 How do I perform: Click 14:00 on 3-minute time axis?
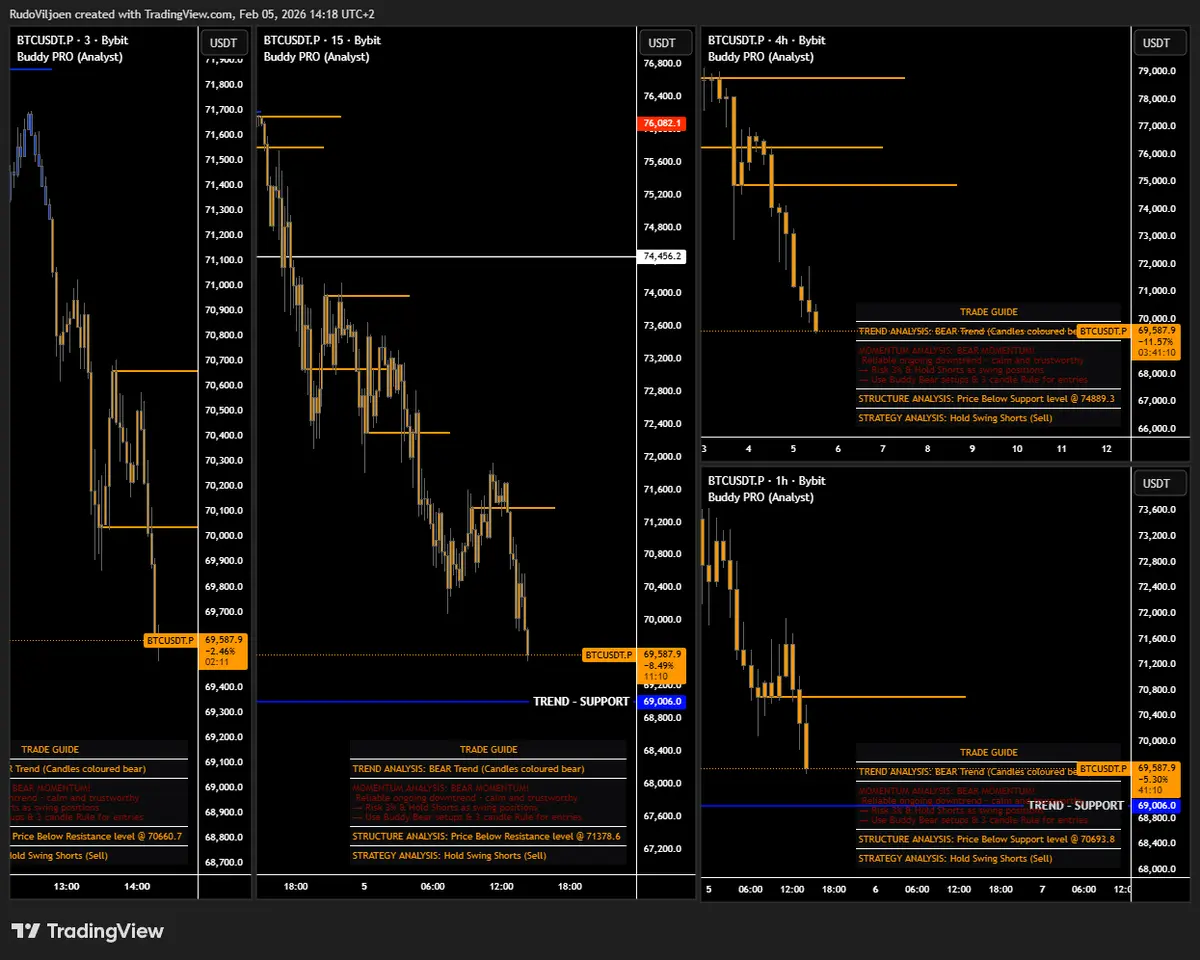click(x=137, y=887)
